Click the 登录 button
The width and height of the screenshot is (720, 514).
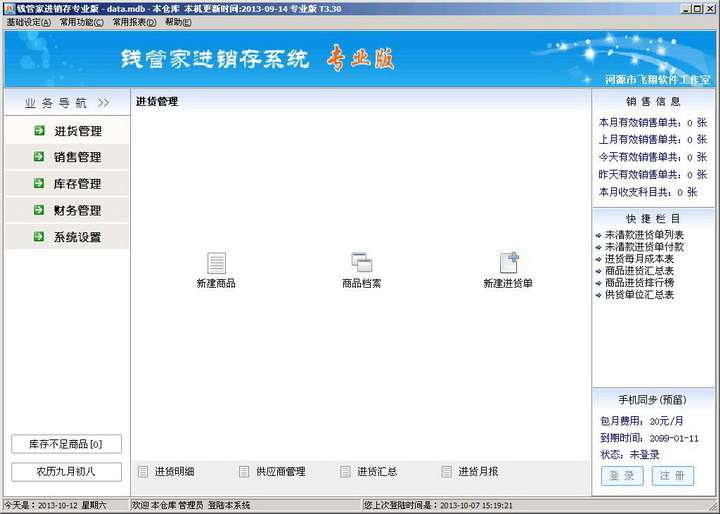click(x=622, y=476)
